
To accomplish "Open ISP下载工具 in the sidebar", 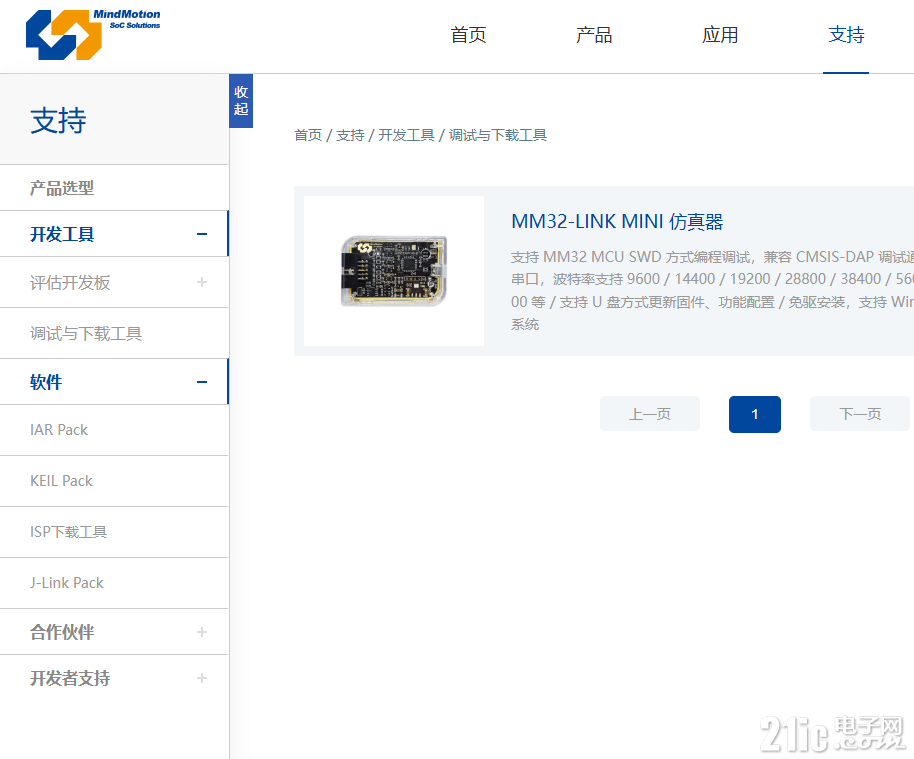I will [x=114, y=532].
